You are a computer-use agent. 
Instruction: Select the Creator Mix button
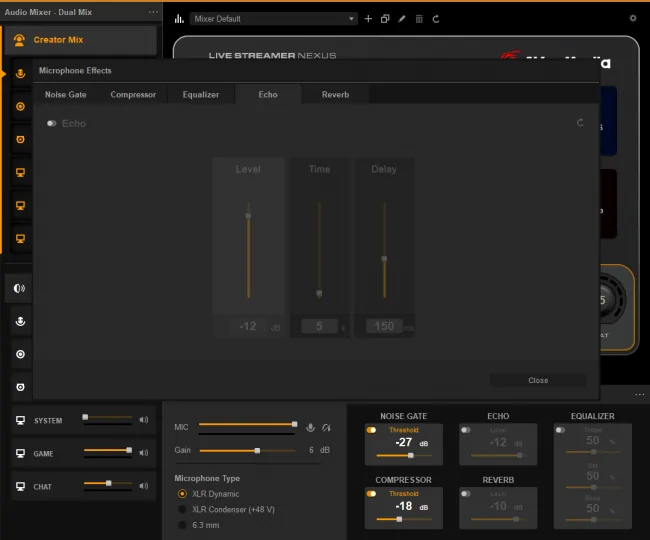click(81, 40)
